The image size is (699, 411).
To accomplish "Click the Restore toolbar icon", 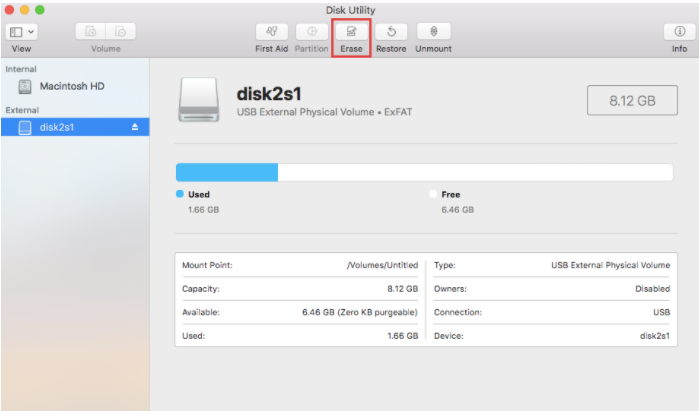I will (x=391, y=32).
